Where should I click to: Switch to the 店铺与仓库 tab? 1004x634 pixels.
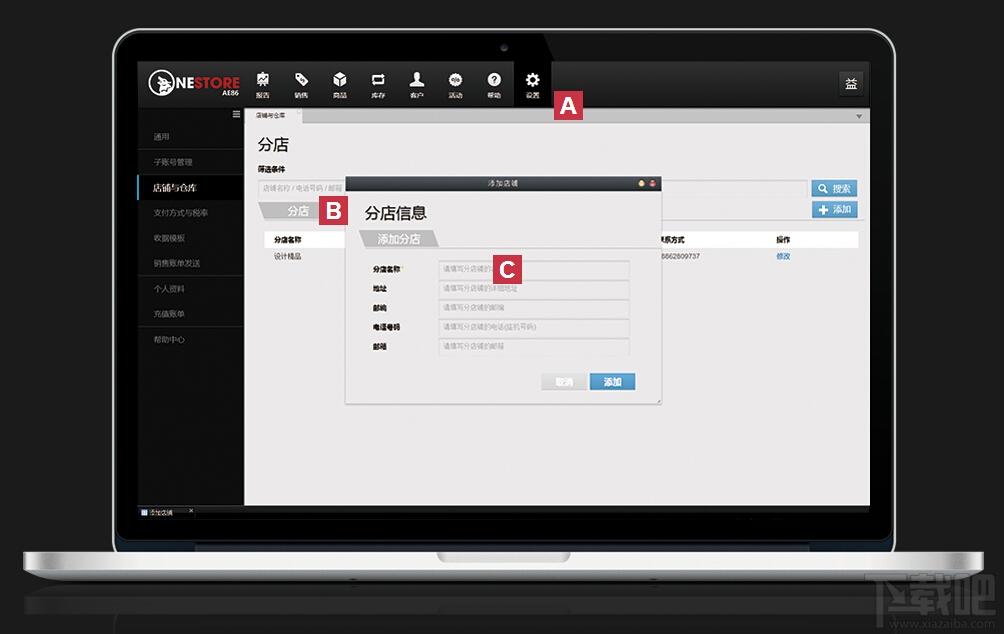[270, 116]
